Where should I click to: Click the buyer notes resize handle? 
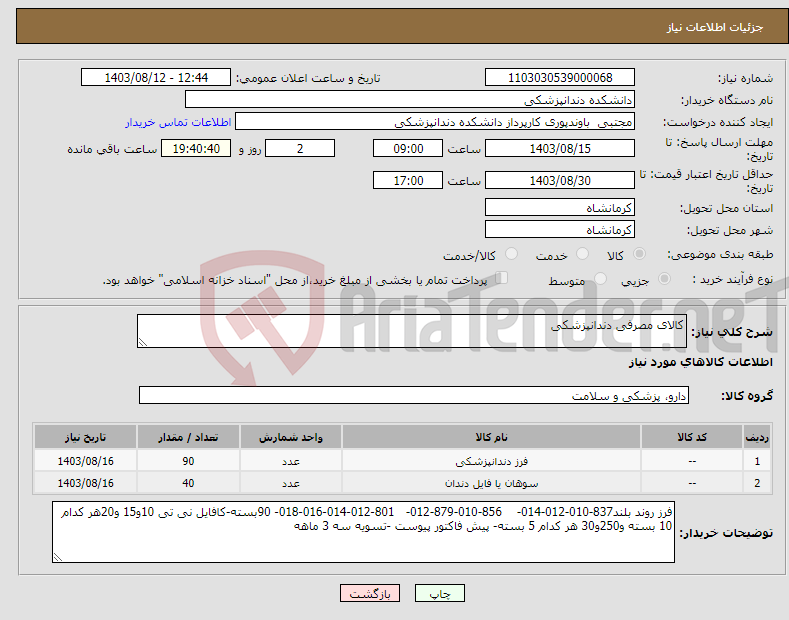click(58, 557)
